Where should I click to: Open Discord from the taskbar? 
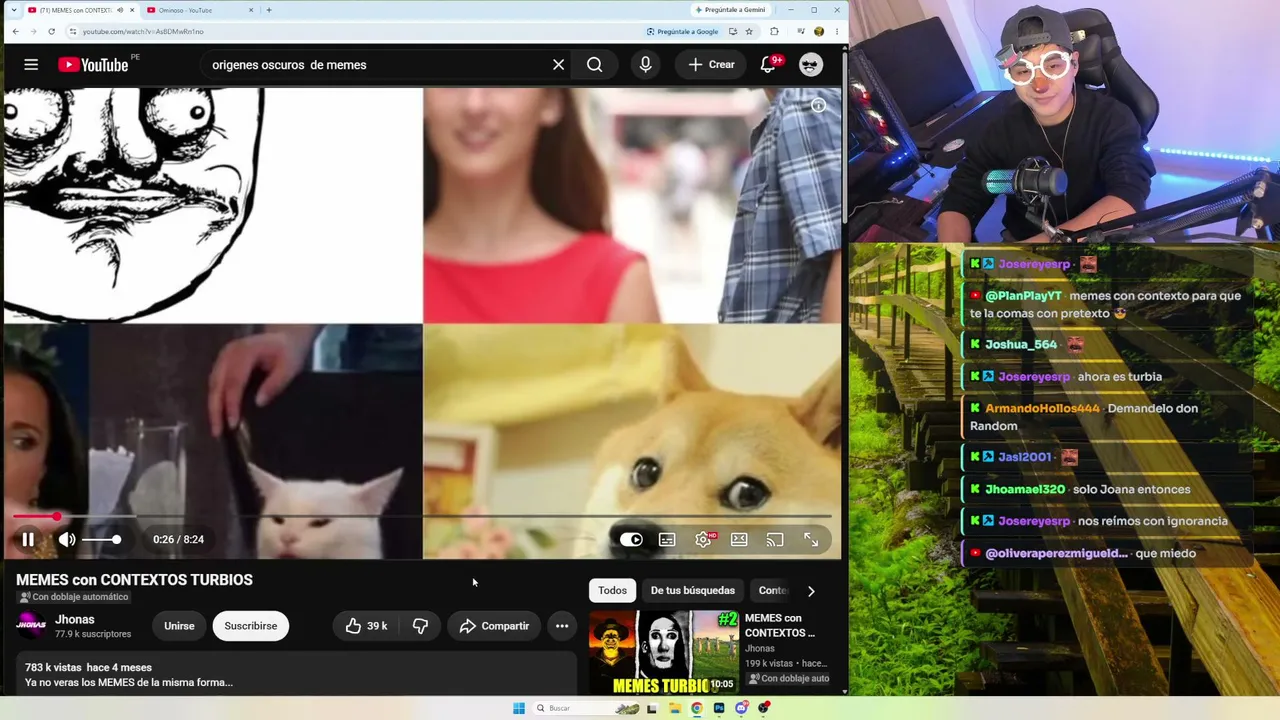[x=741, y=708]
